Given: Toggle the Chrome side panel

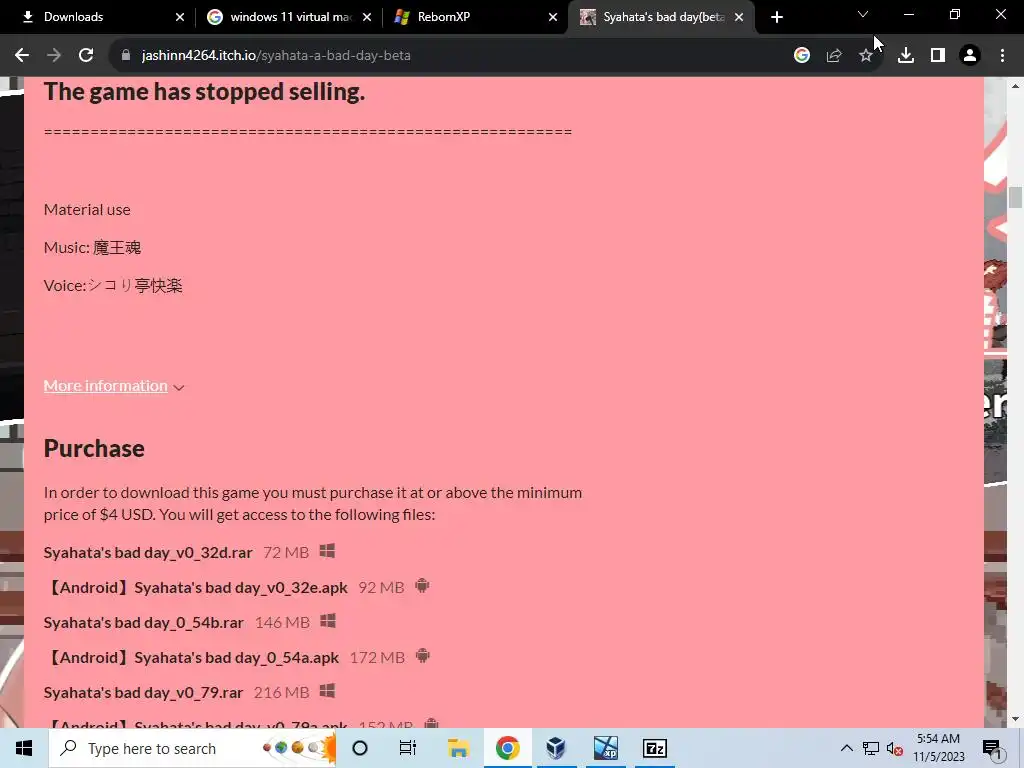Looking at the screenshot, I should click(938, 56).
